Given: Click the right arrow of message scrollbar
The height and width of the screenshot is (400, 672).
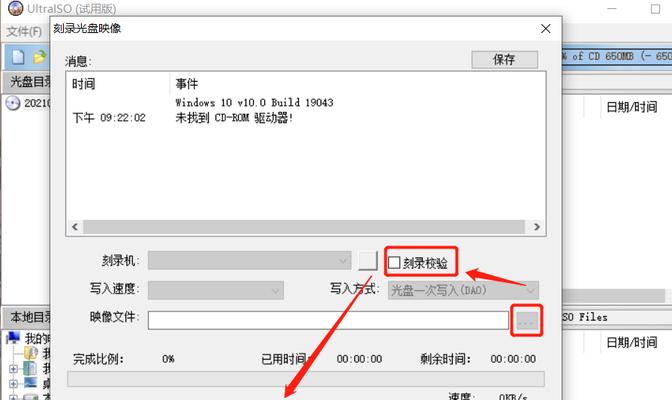Looking at the screenshot, I should (537, 227).
